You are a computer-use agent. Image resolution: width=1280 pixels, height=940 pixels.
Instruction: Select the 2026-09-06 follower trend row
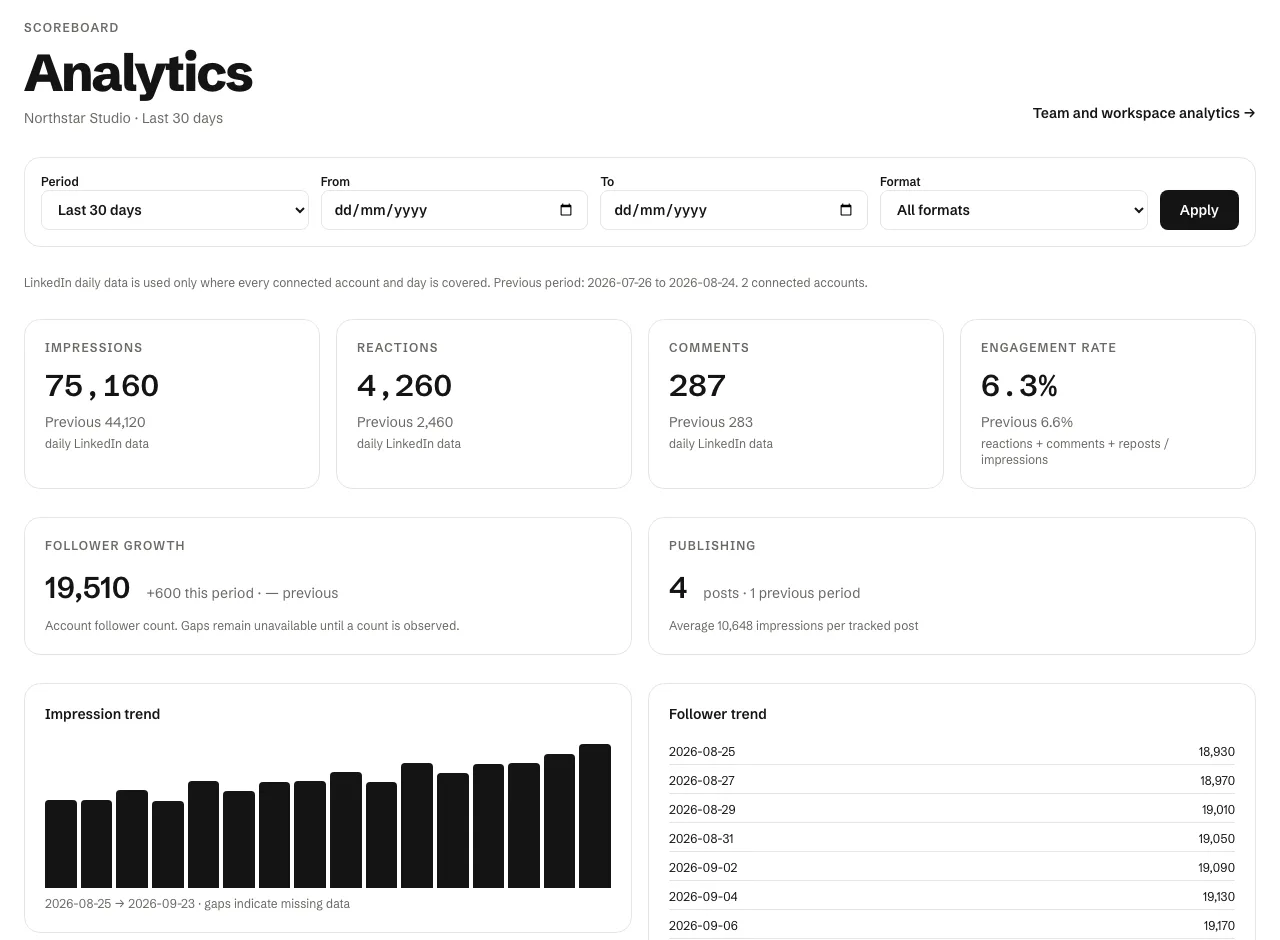tap(952, 926)
